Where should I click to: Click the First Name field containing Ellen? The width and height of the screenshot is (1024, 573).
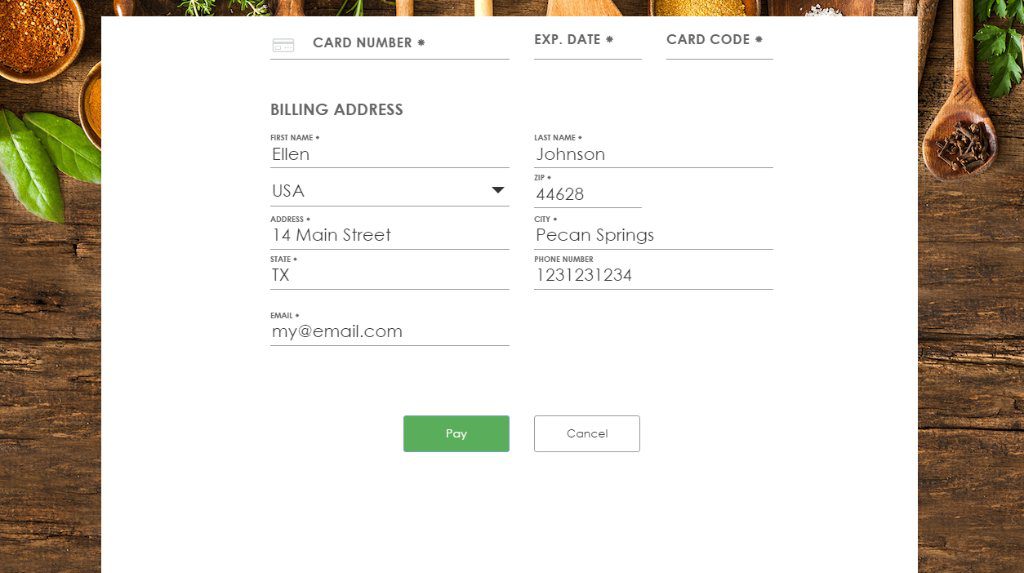[389, 154]
